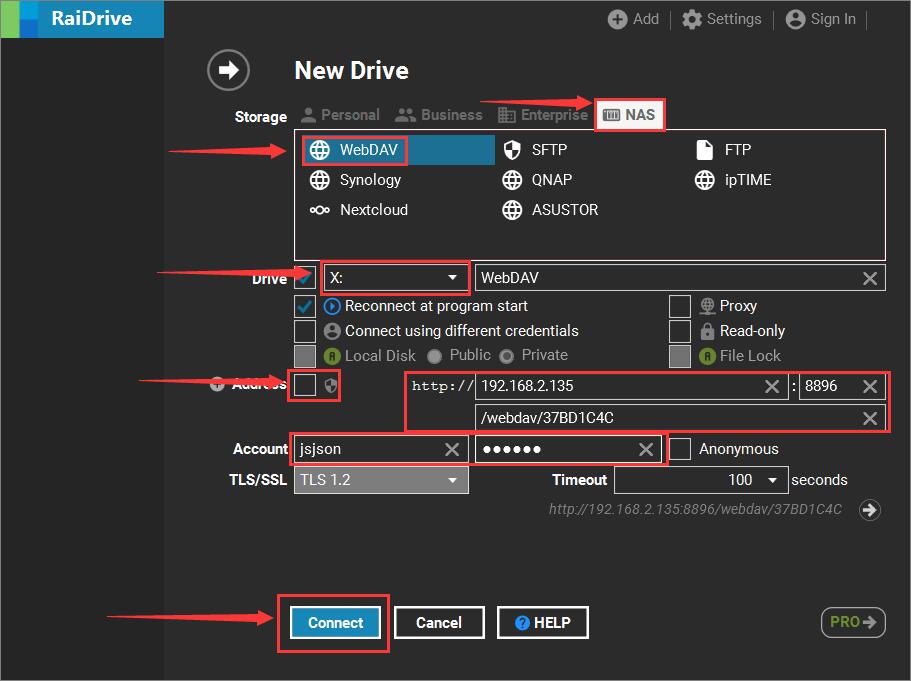Viewport: 911px width, 681px height.
Task: Click the back arrow circle icon beside New Drive
Action: [x=228, y=70]
